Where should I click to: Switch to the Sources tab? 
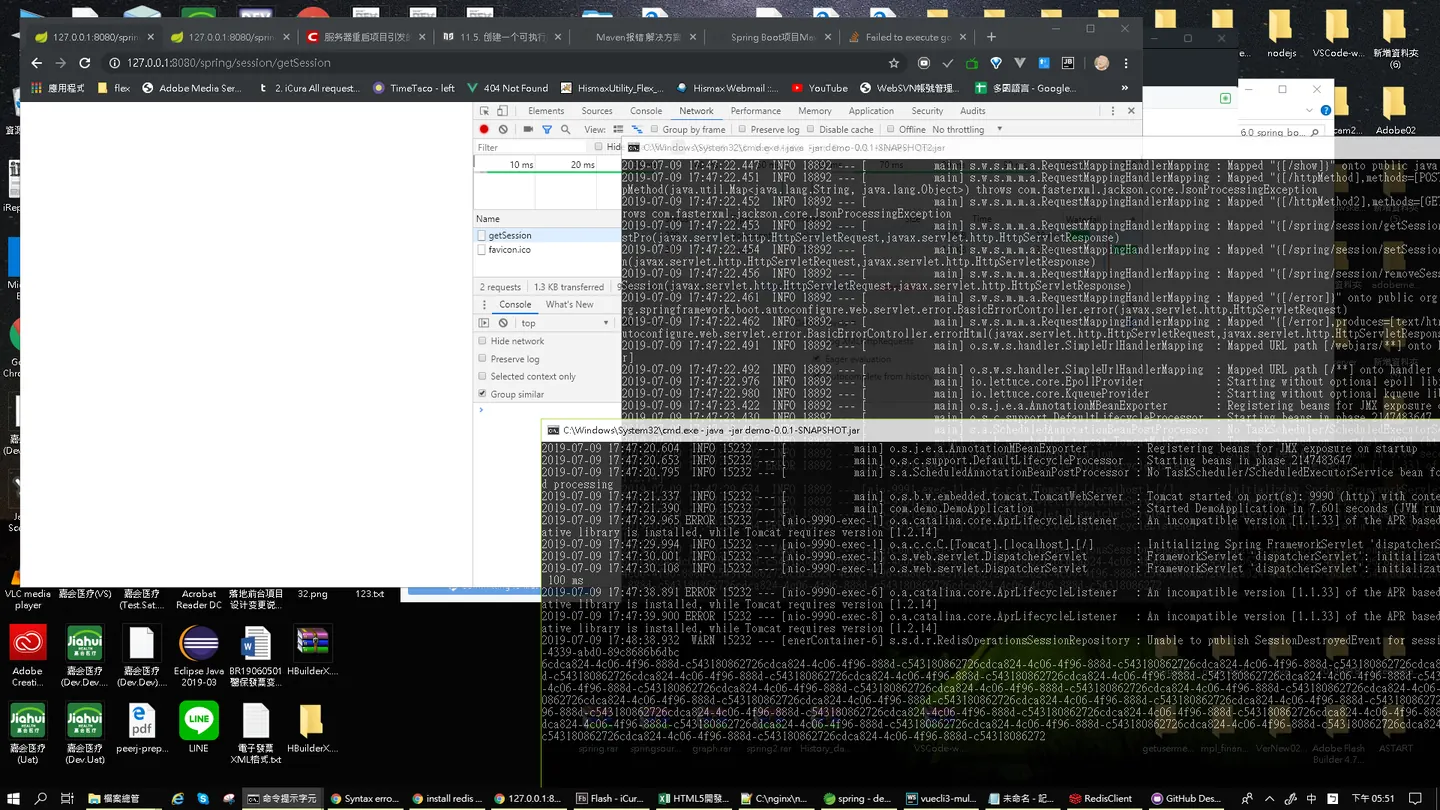click(x=597, y=111)
